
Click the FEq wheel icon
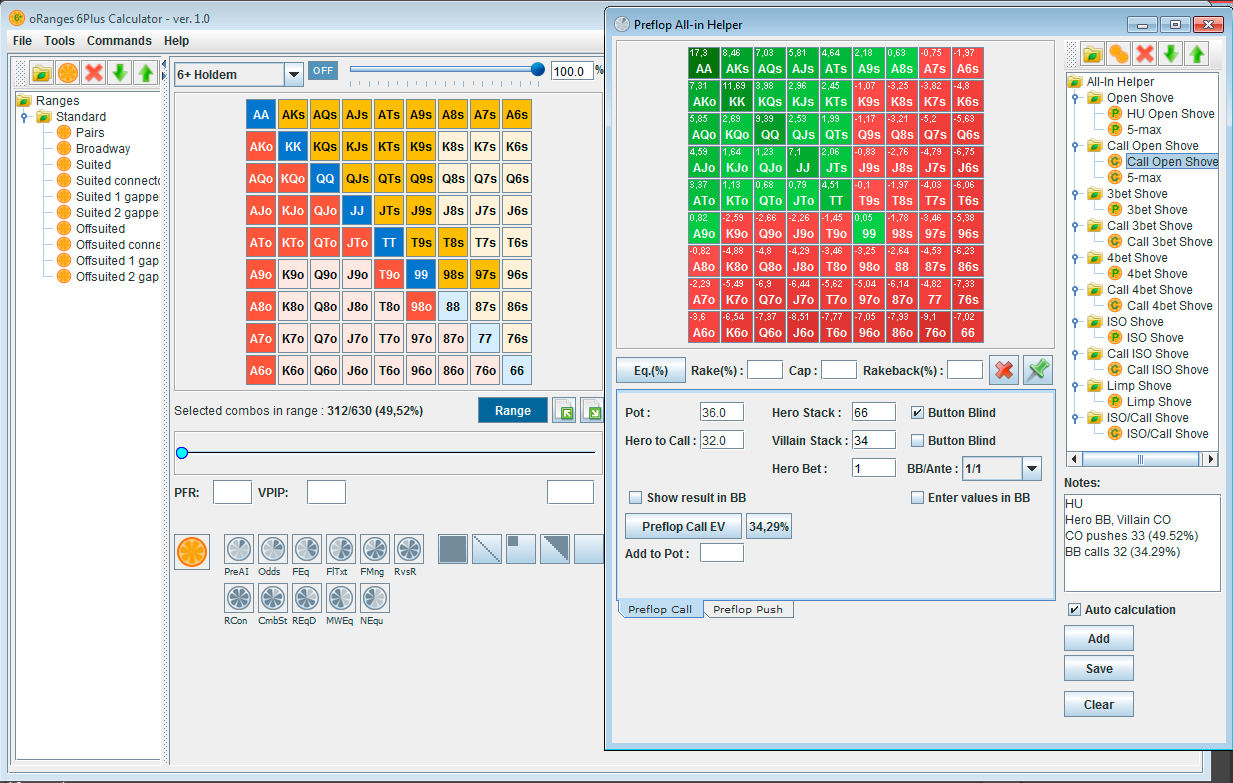click(306, 548)
